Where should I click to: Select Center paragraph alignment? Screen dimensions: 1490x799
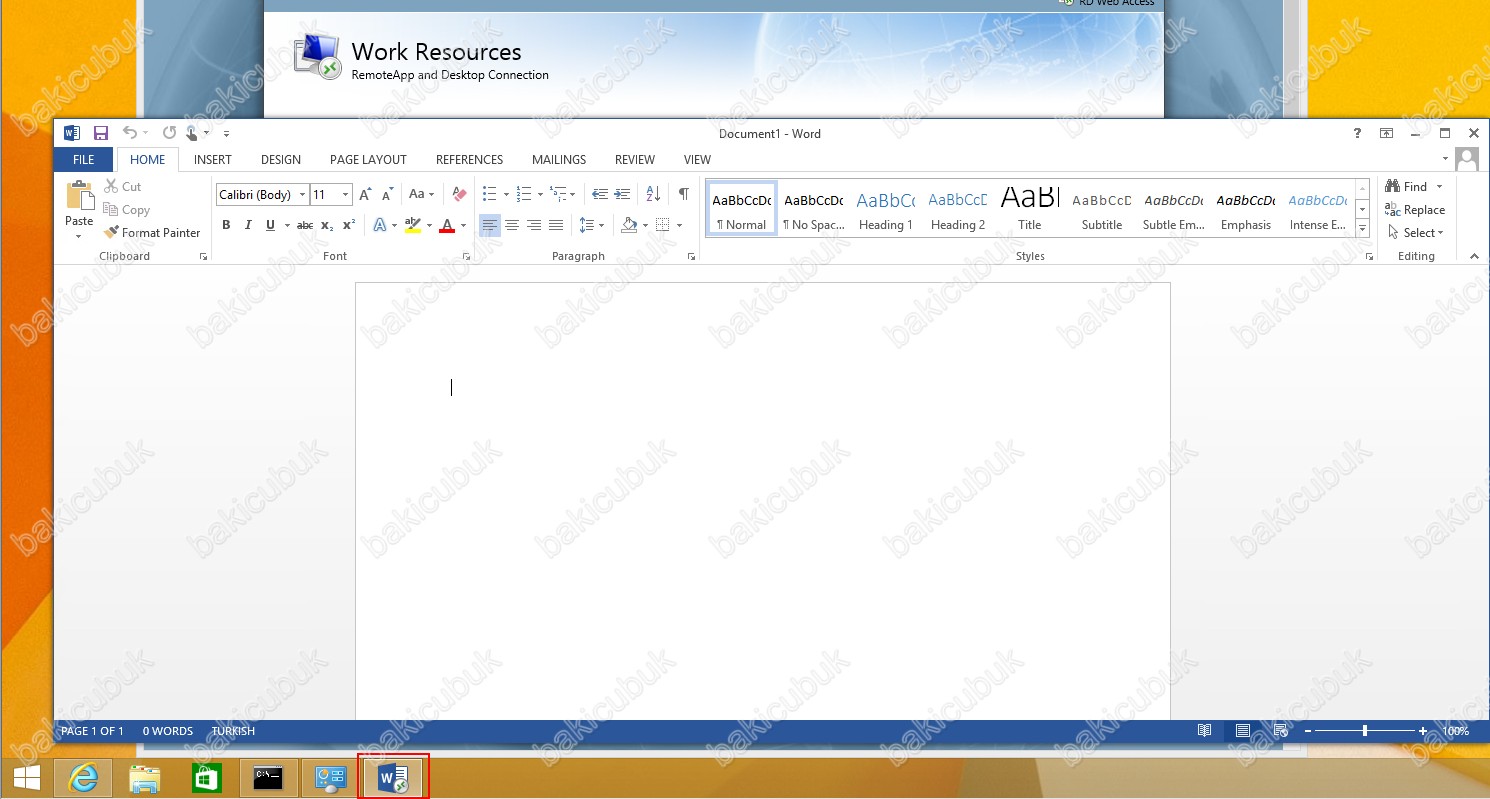pos(512,226)
